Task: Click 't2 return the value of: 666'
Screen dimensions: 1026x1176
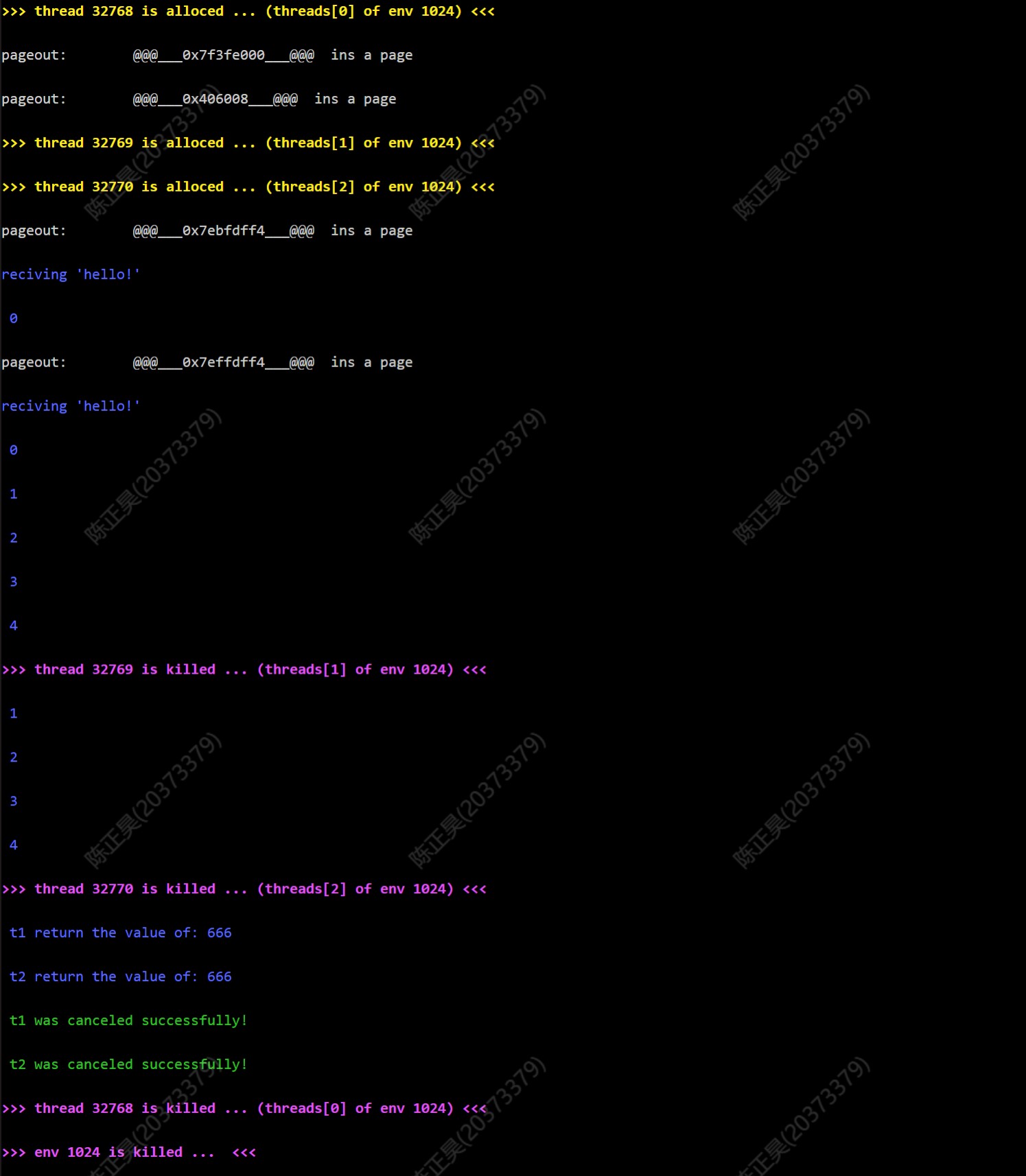Action: point(121,977)
